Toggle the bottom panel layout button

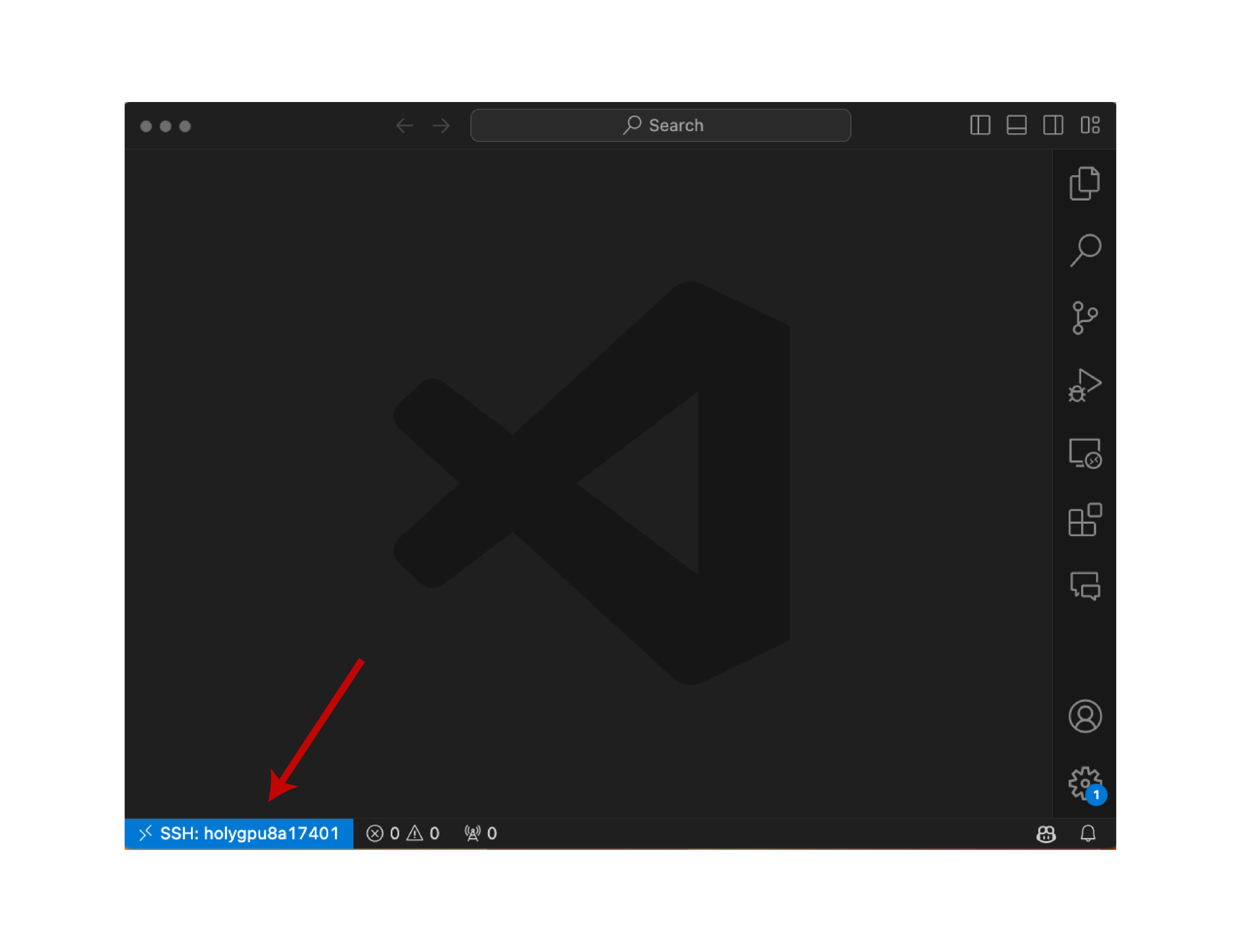[x=1016, y=125]
